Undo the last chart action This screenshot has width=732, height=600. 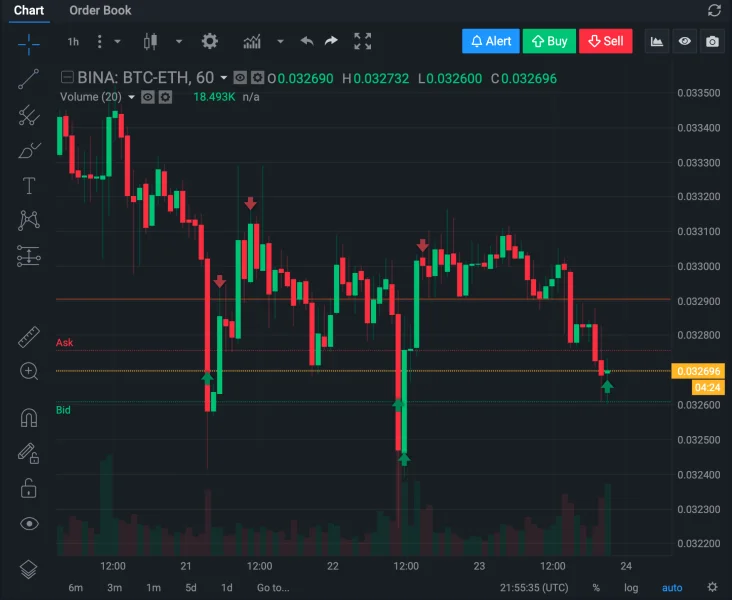coord(306,41)
